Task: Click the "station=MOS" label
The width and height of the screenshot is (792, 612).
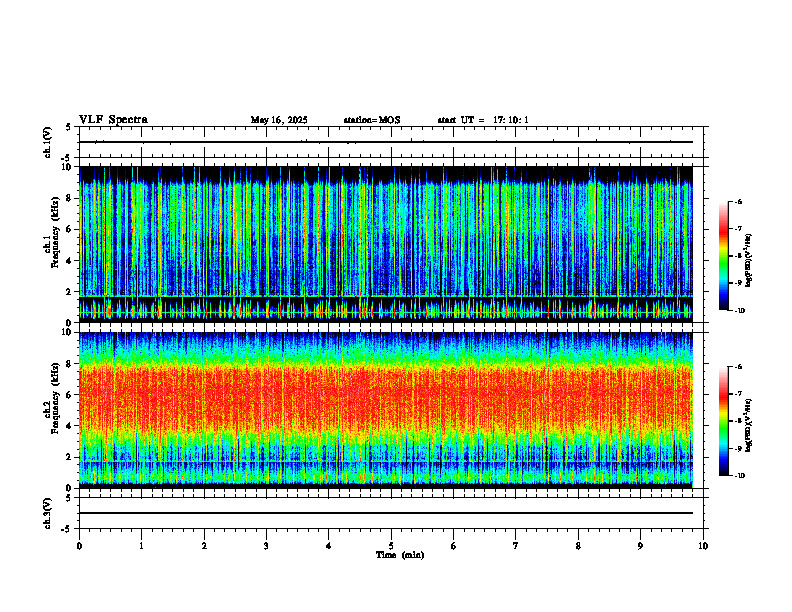Action: (x=372, y=120)
